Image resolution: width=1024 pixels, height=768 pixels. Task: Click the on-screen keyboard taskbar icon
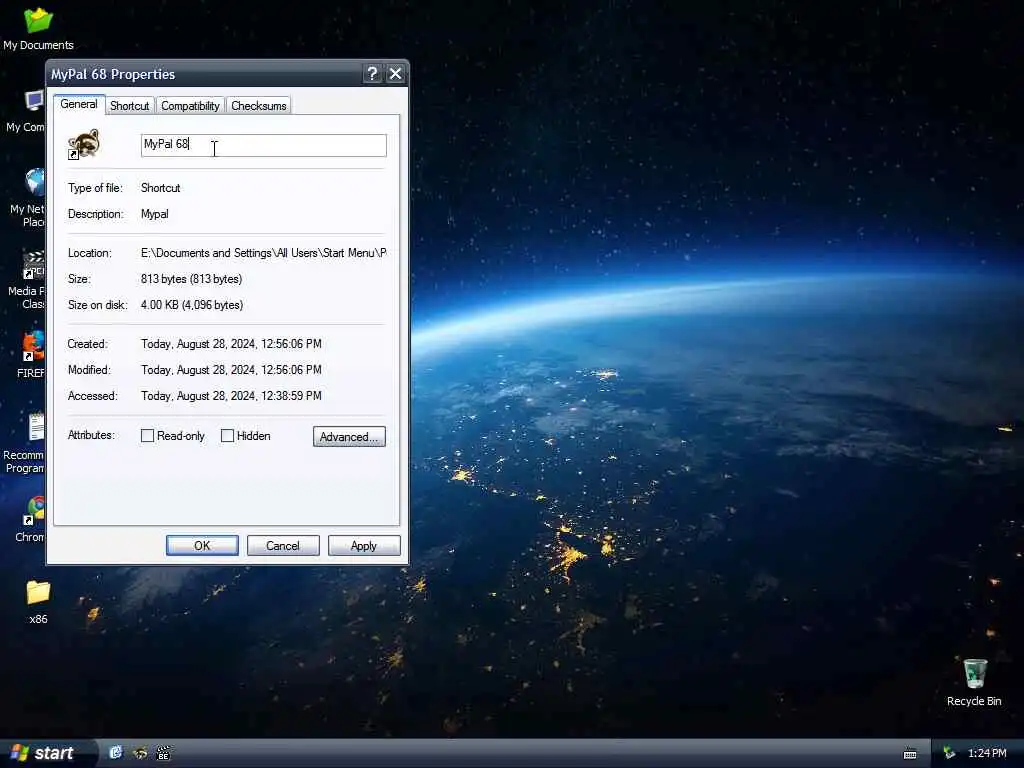[910, 754]
